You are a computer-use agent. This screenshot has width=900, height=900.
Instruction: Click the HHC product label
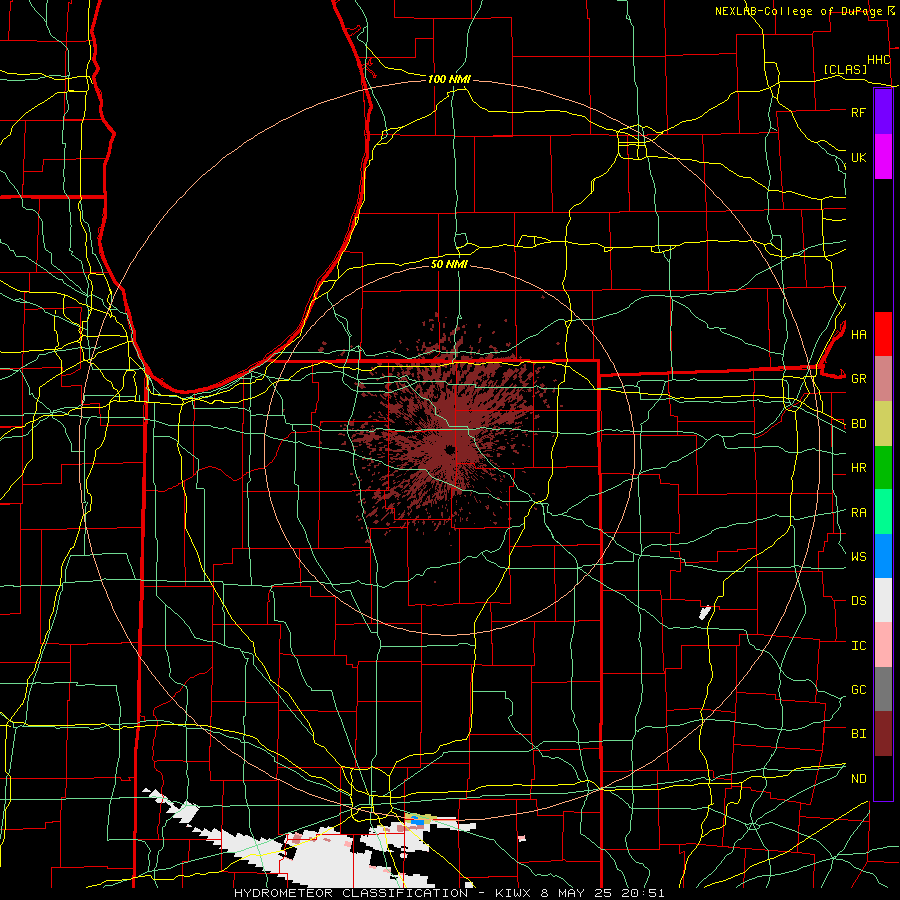tap(878, 60)
